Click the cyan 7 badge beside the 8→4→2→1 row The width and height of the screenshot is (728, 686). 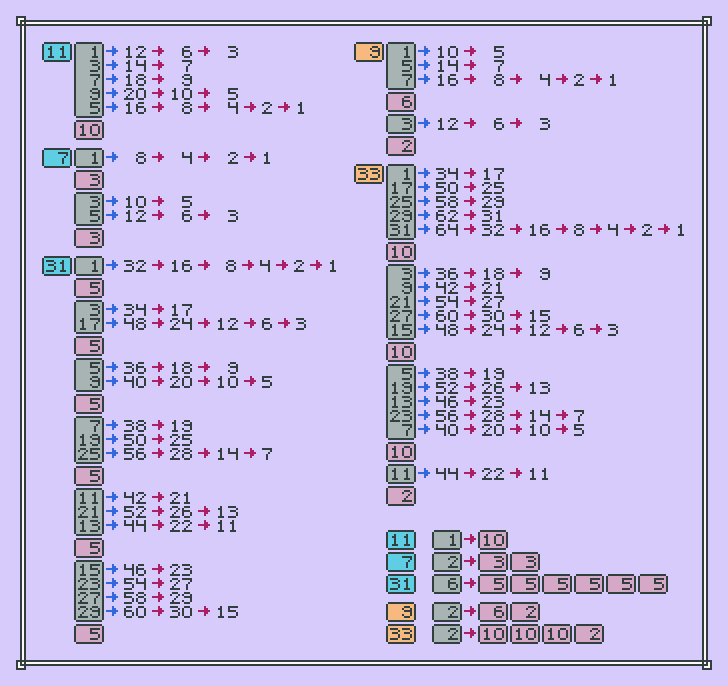click(57, 158)
